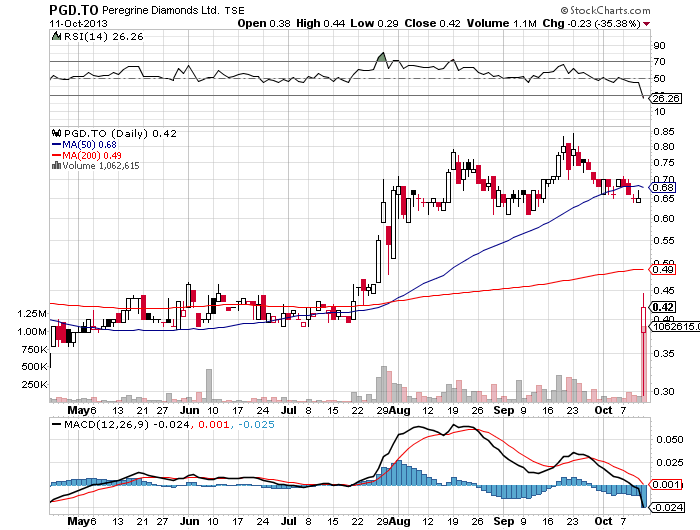Click the MA(200) 0.49 legend text
The width and height of the screenshot is (700, 530).
click(92, 155)
